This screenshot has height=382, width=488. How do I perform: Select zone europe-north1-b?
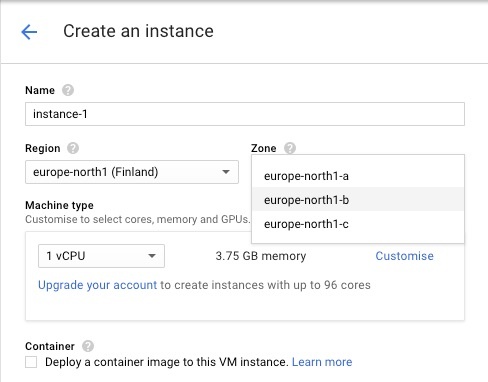pos(358,200)
